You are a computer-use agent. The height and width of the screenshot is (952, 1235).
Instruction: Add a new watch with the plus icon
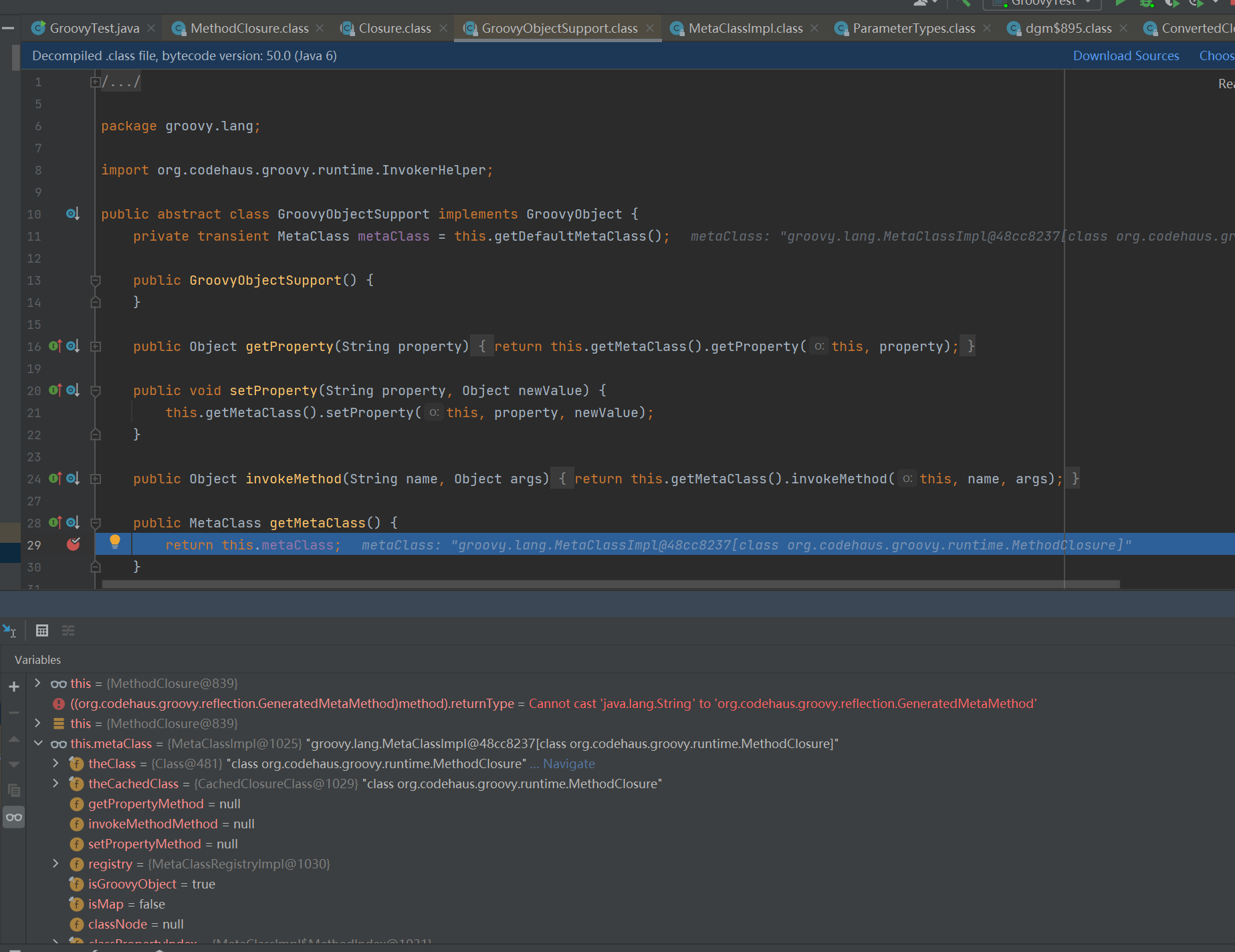[13, 687]
